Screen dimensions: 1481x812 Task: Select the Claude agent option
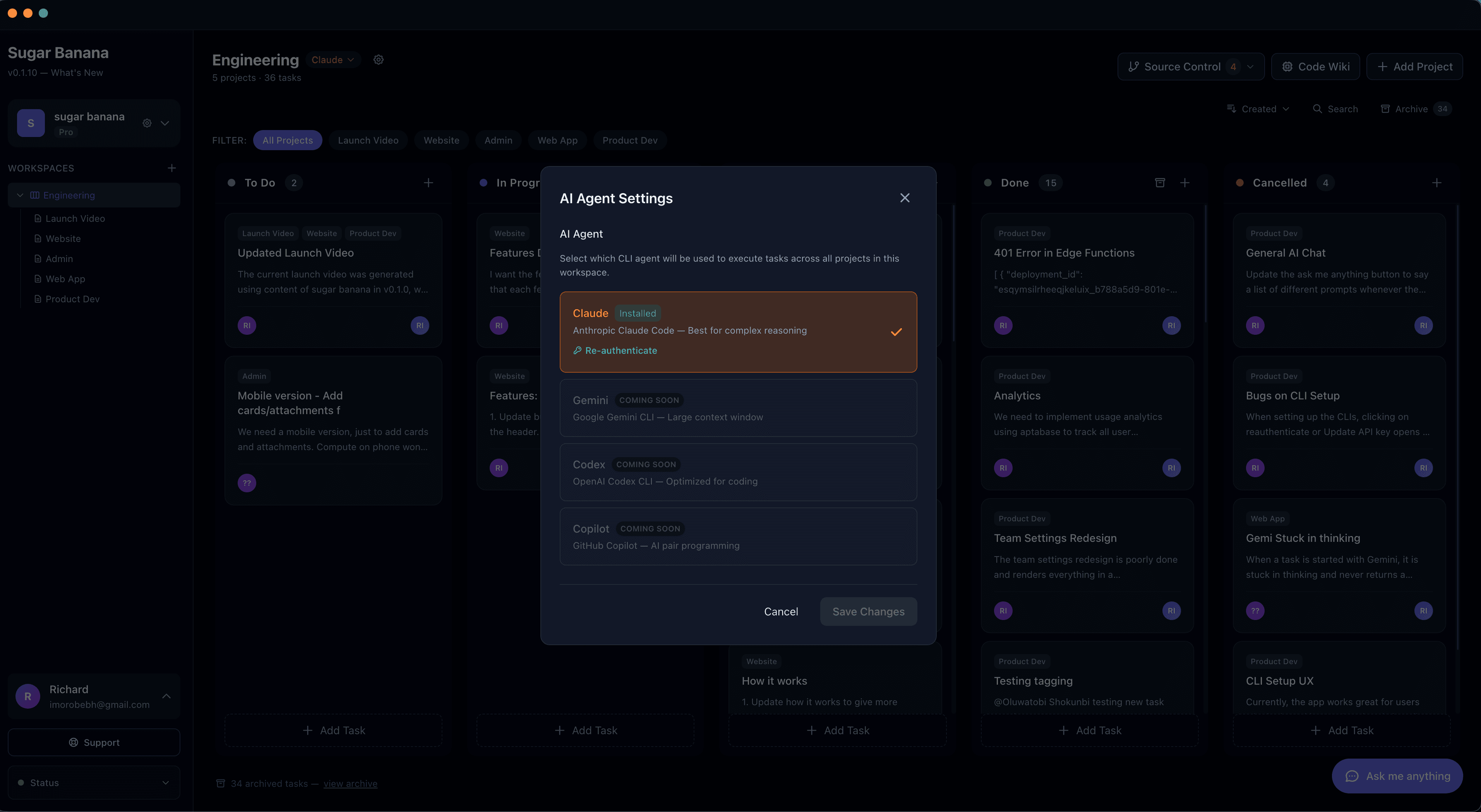coord(738,332)
